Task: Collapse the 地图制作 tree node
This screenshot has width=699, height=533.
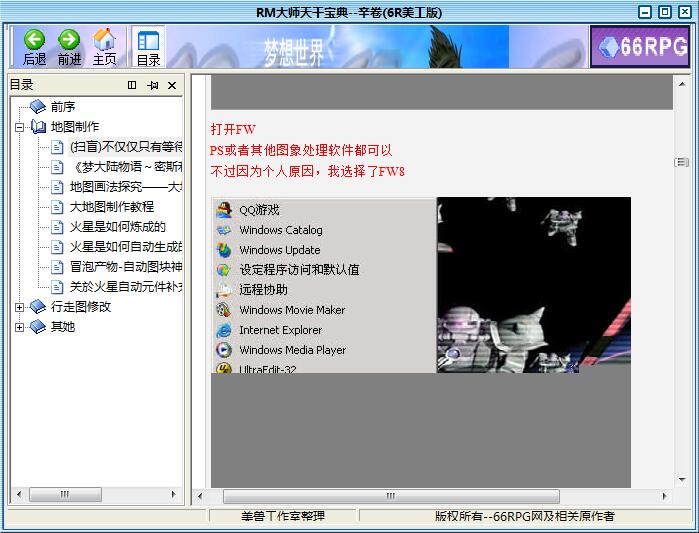Action: pyautogui.click(x=19, y=127)
